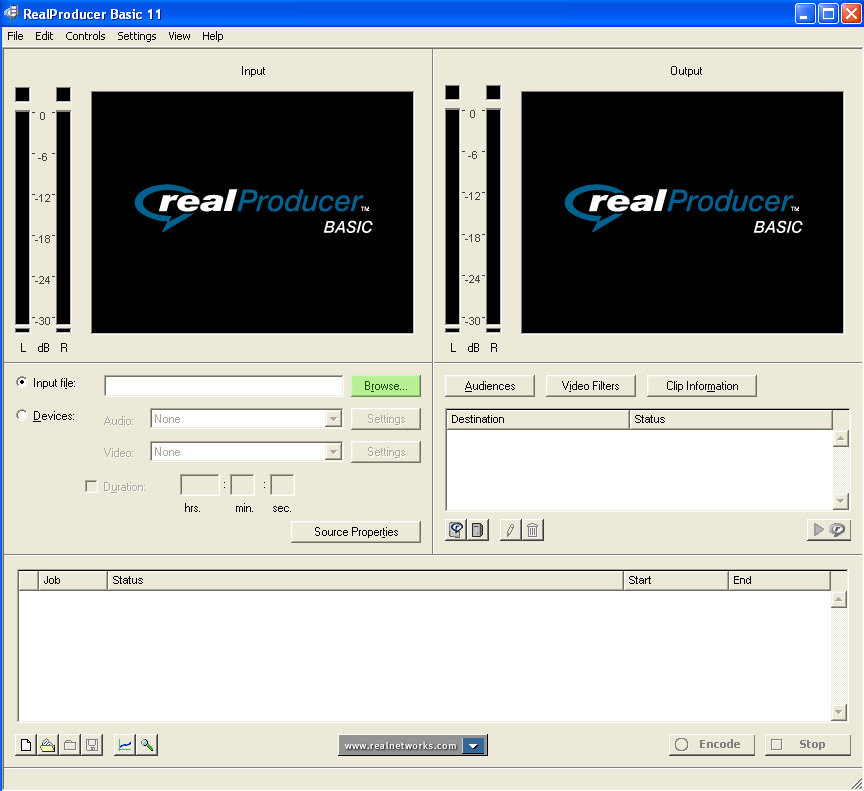Open the Settings menu
Screen dimensions: 864x791
[137, 36]
